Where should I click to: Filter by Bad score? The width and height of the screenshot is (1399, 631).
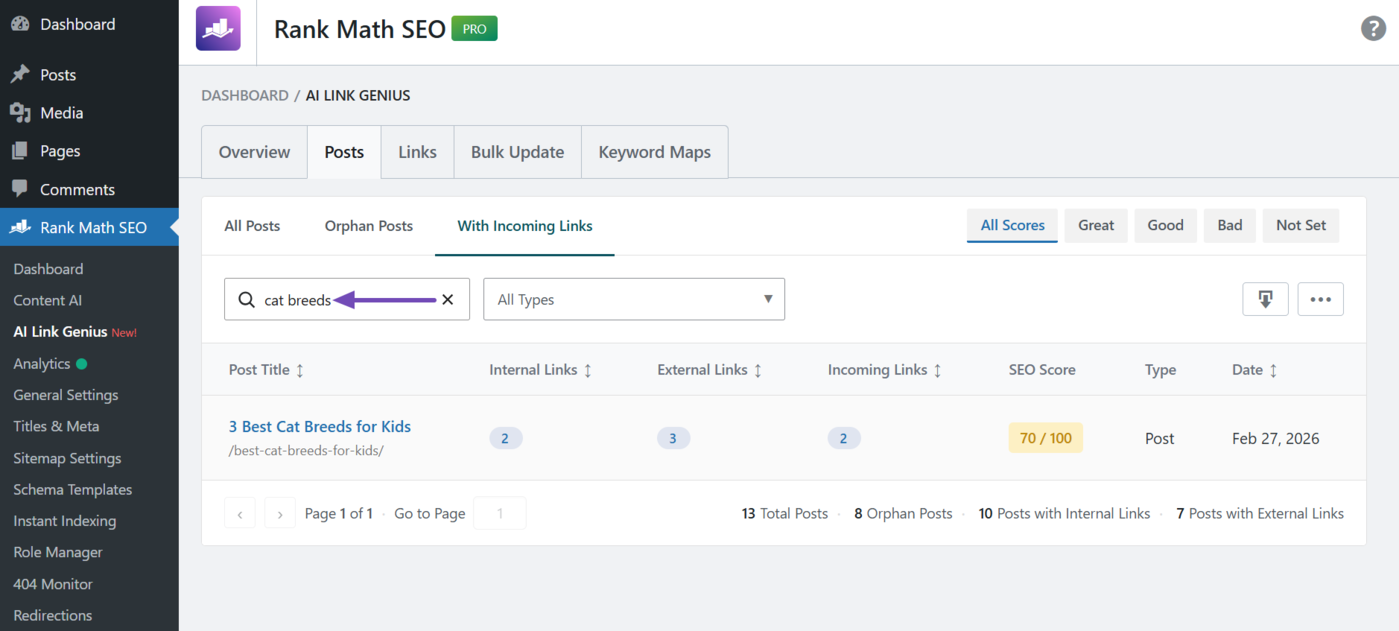[1230, 225]
